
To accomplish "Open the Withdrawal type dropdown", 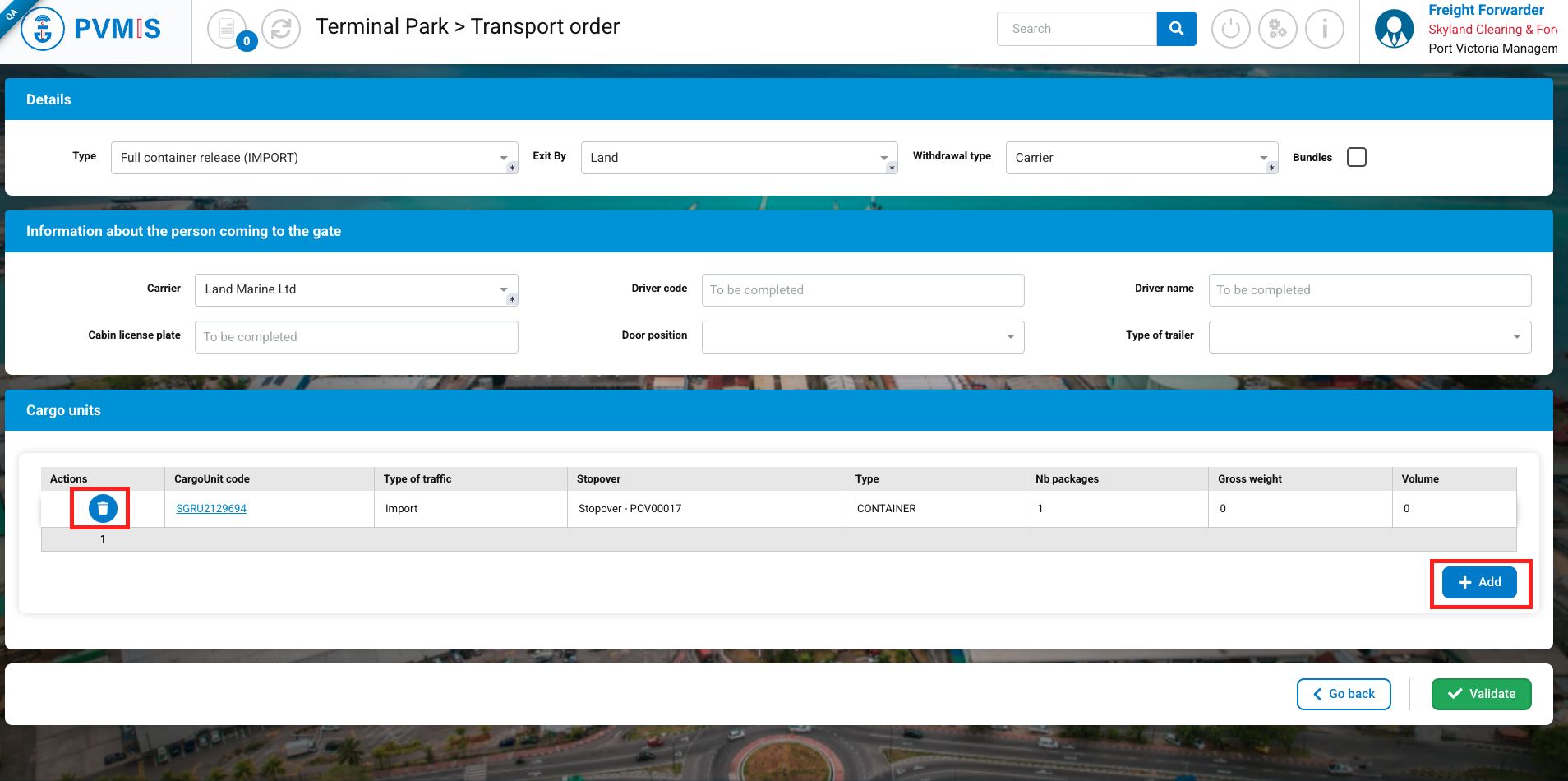I will tap(1141, 158).
